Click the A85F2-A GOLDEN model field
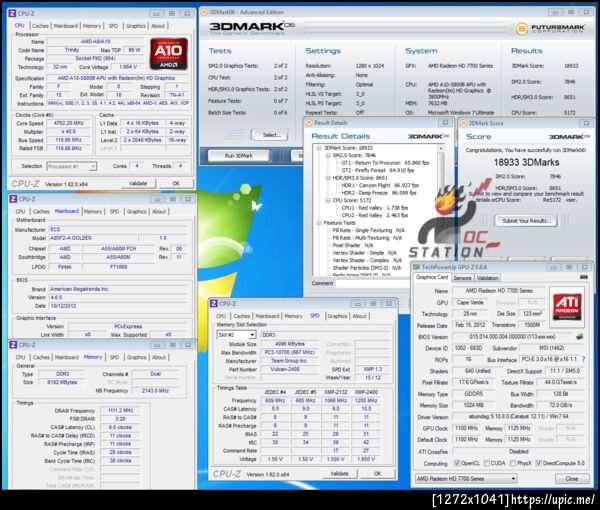The image size is (600, 510). [x=93, y=238]
